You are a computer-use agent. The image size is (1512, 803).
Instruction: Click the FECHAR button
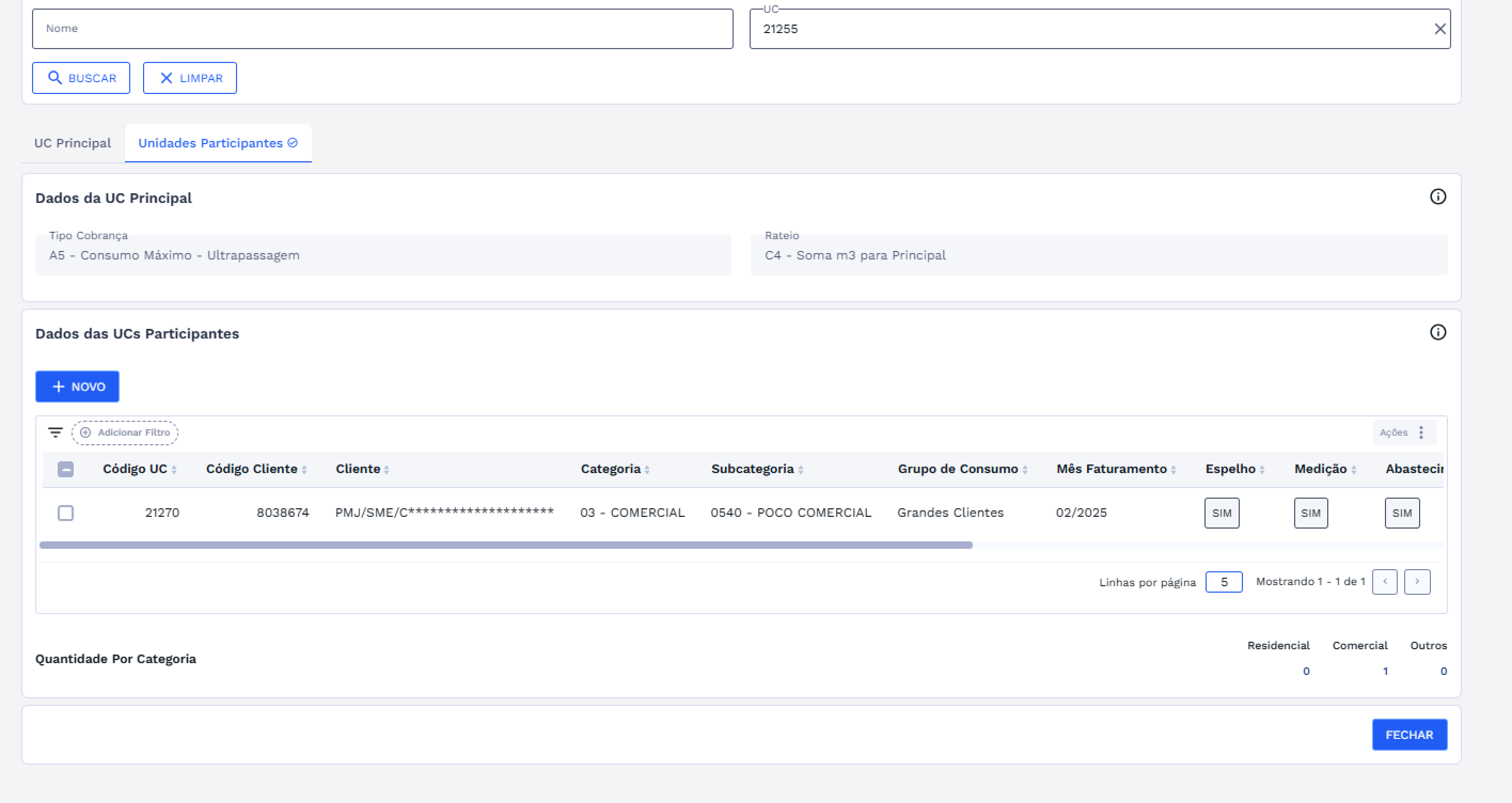pos(1409,735)
